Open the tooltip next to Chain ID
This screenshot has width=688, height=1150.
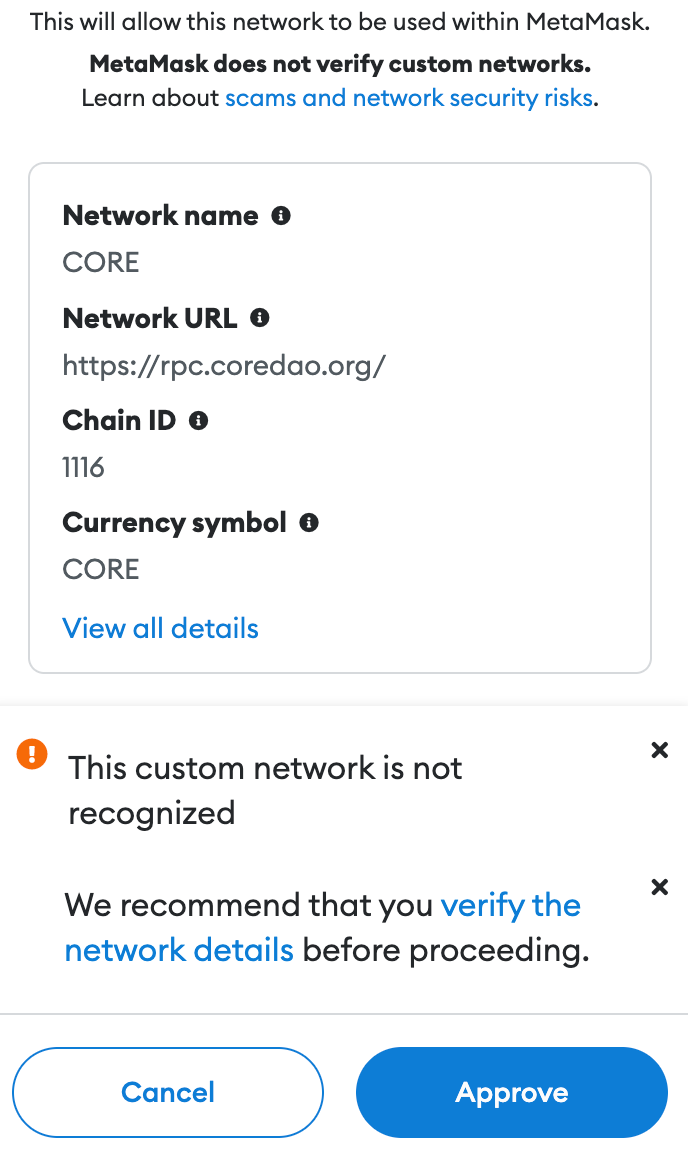click(198, 420)
